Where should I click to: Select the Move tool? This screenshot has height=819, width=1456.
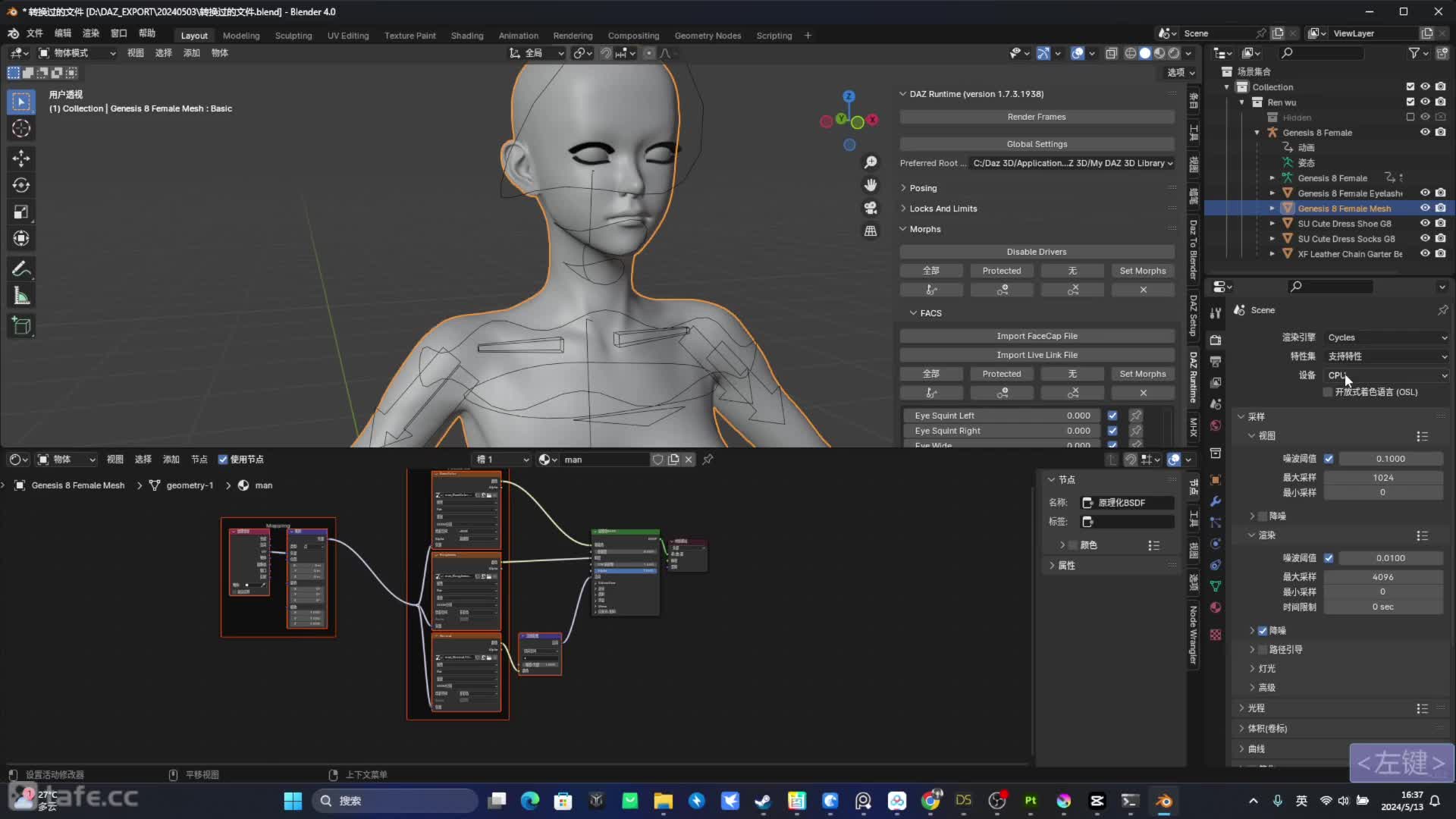coord(21,158)
